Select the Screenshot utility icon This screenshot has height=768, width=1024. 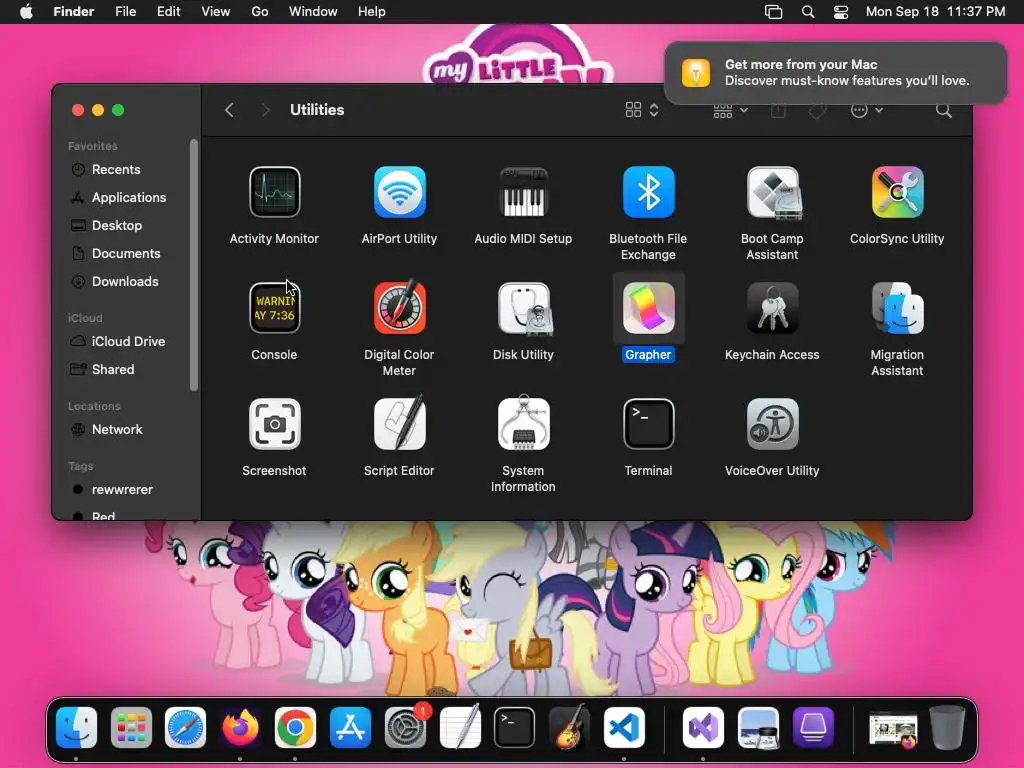(x=274, y=424)
